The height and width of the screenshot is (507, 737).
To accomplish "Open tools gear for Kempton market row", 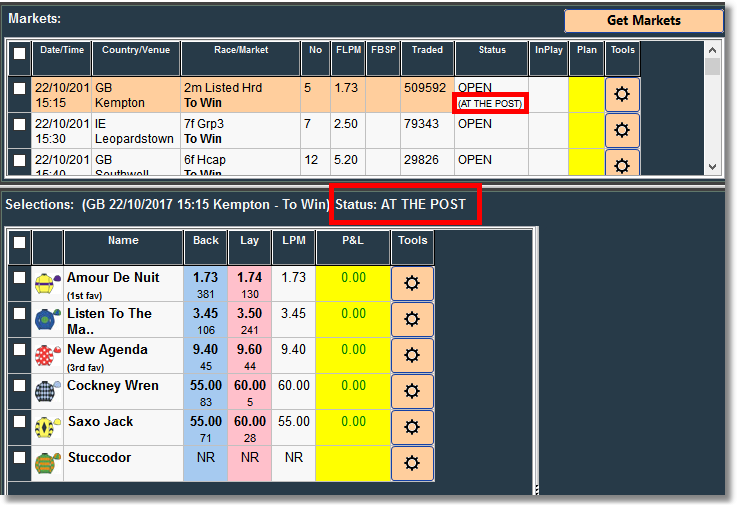I will pos(622,94).
